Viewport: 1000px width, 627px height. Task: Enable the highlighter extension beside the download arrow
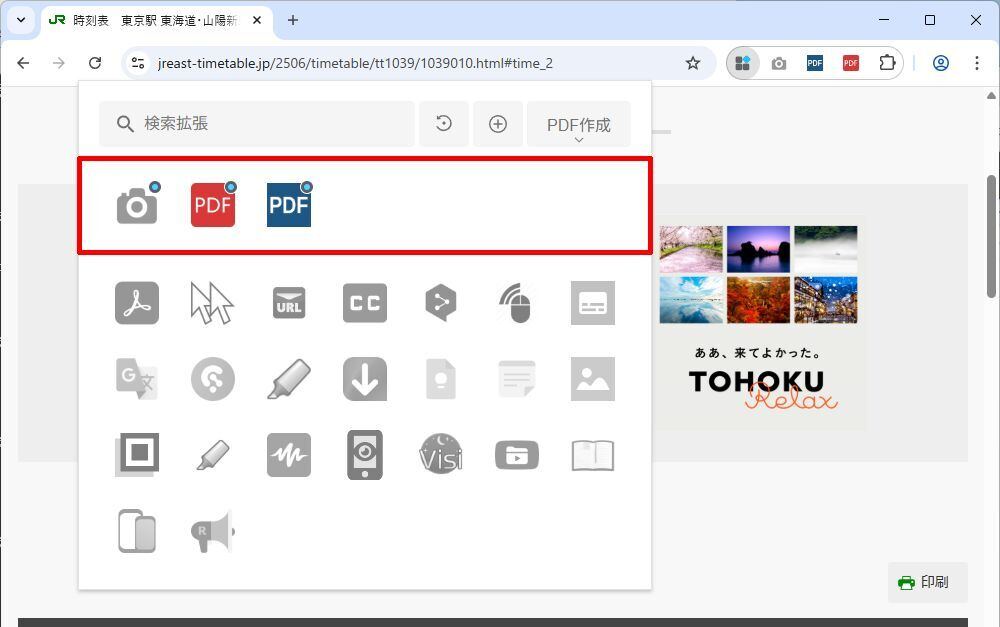point(289,379)
